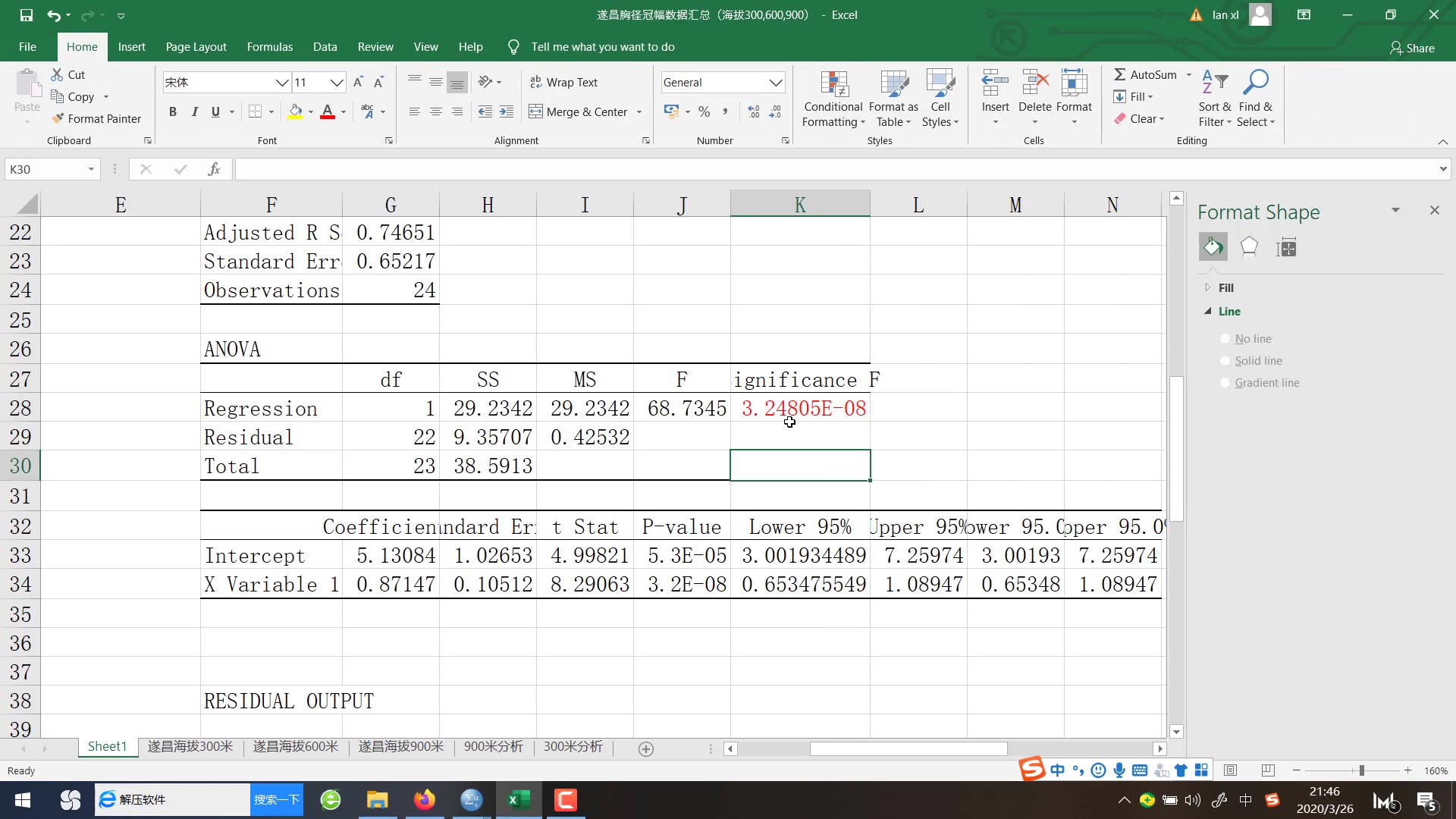This screenshot has height=819, width=1456.
Task: Click the Sort & Filter icon
Action: click(x=1215, y=83)
